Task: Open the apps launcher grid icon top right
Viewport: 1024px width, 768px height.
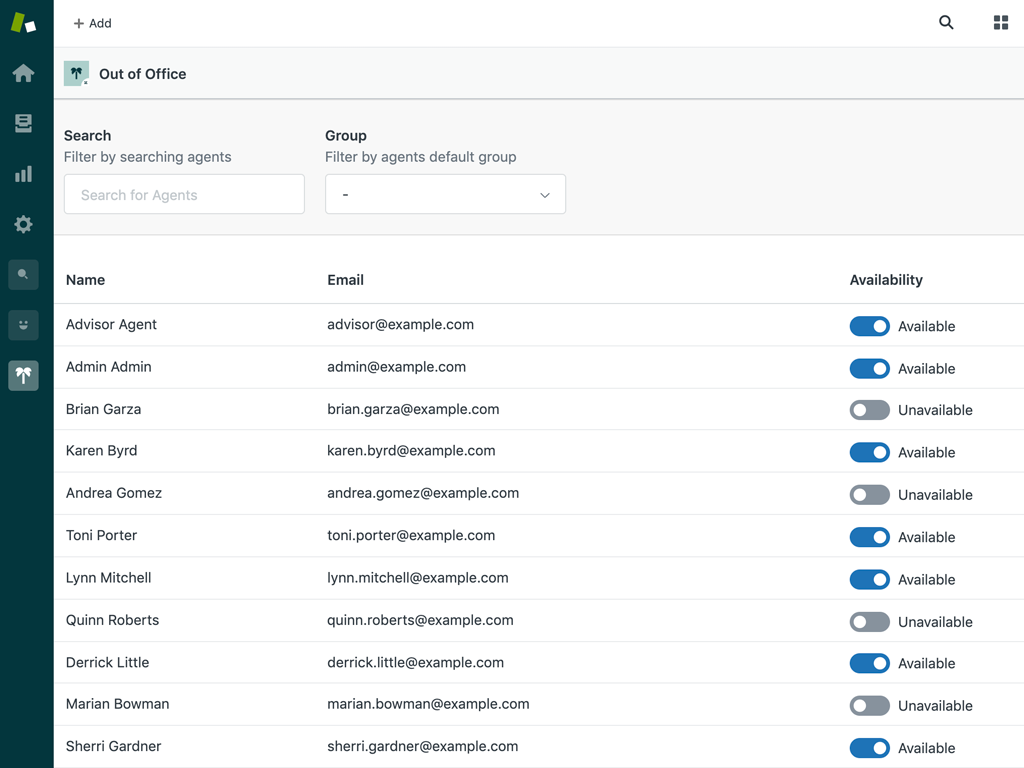Action: tap(1000, 22)
